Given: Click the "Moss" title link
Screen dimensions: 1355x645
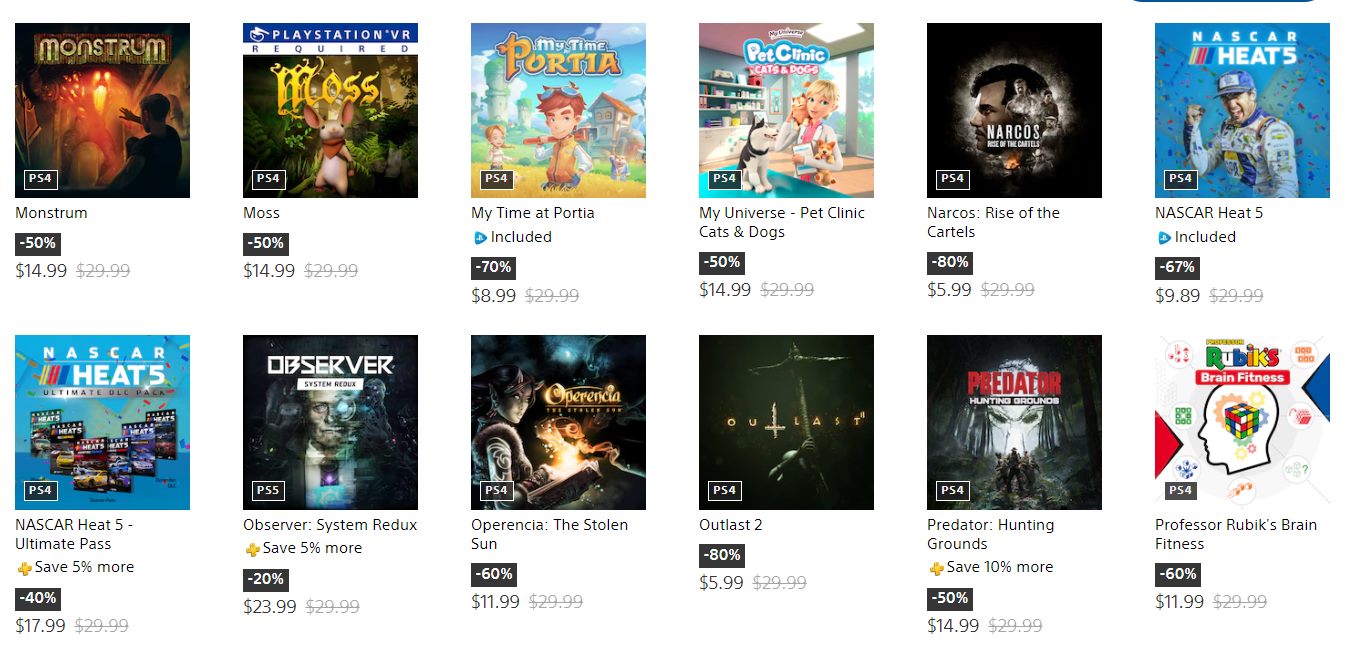Looking at the screenshot, I should point(261,213).
